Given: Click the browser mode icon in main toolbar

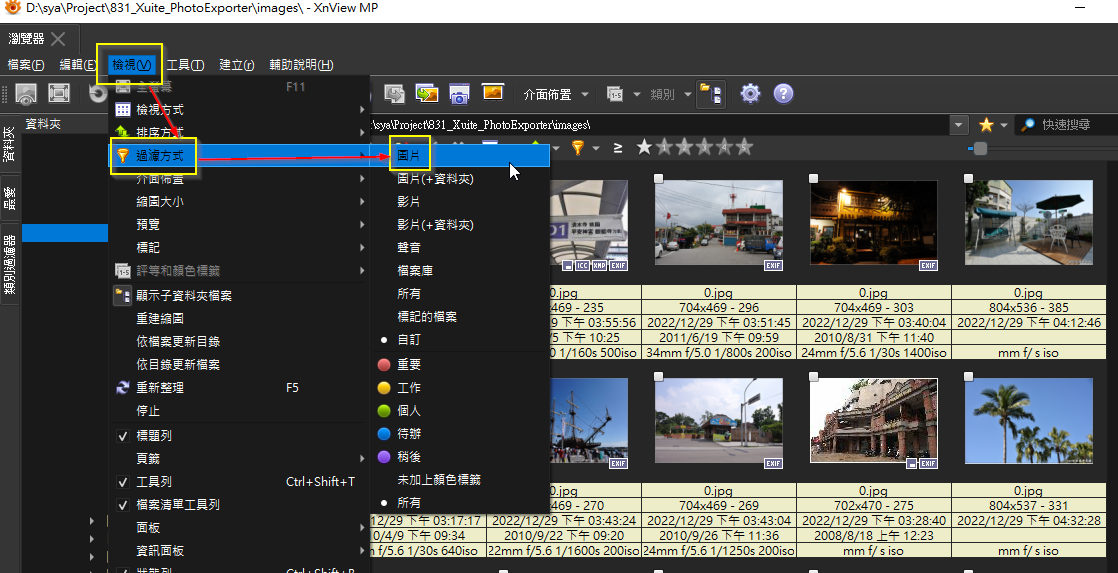Looking at the screenshot, I should pyautogui.click(x=26, y=93).
